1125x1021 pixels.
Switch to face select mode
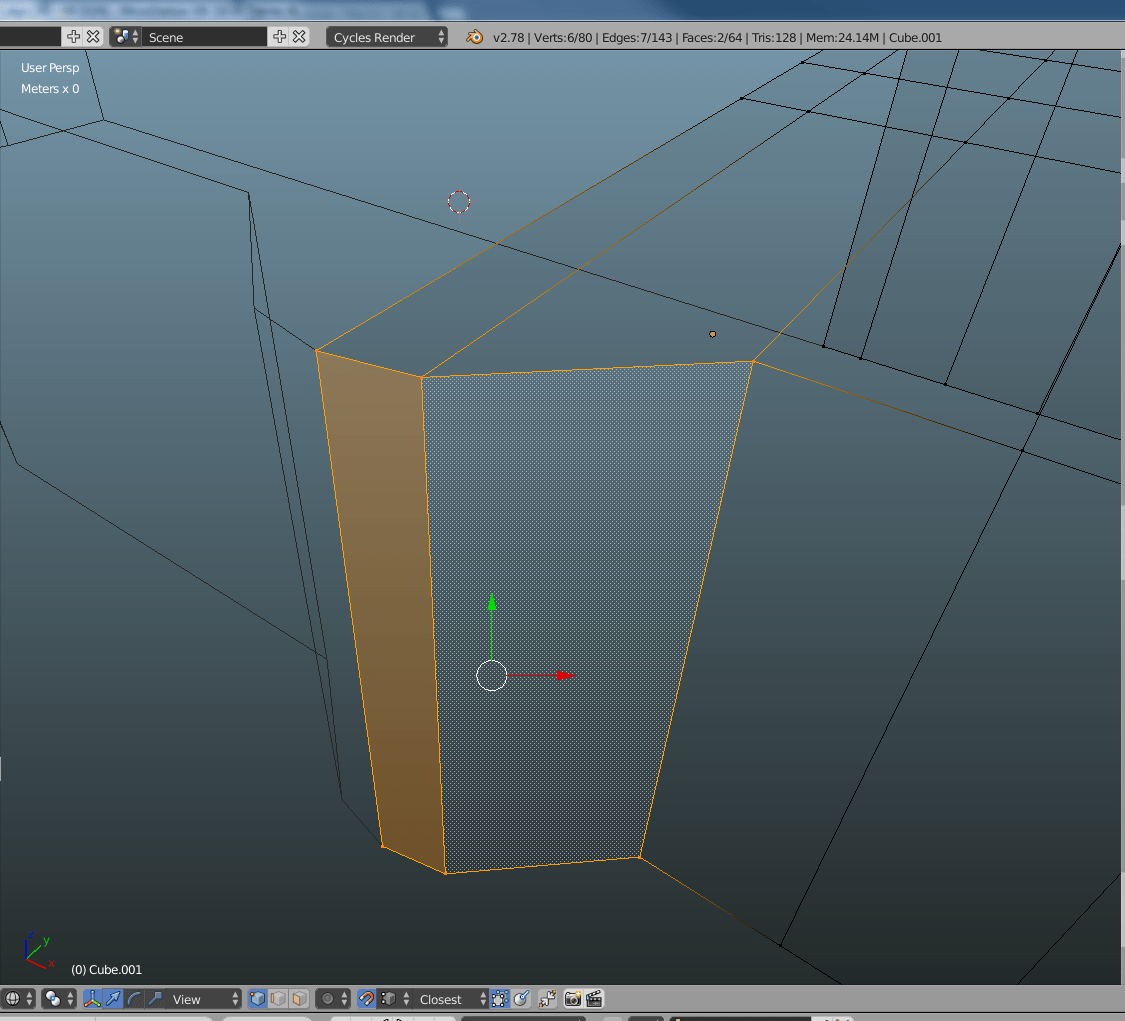pyautogui.click(x=297, y=998)
